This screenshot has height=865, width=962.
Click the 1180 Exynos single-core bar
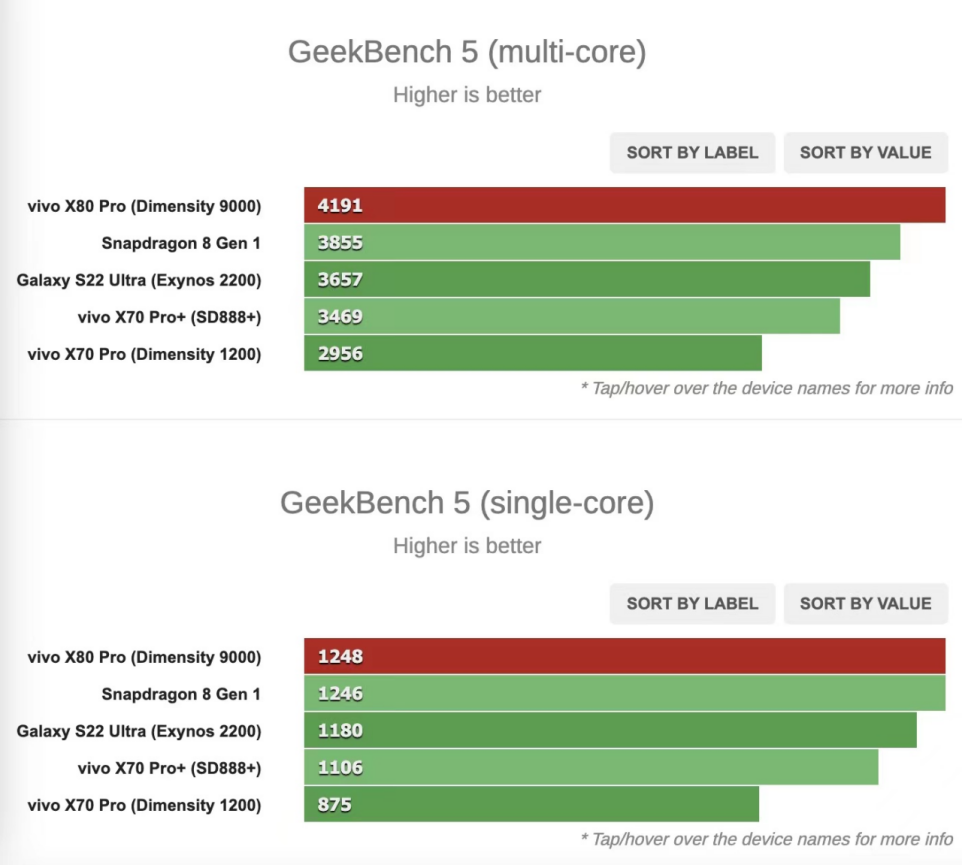click(x=610, y=730)
